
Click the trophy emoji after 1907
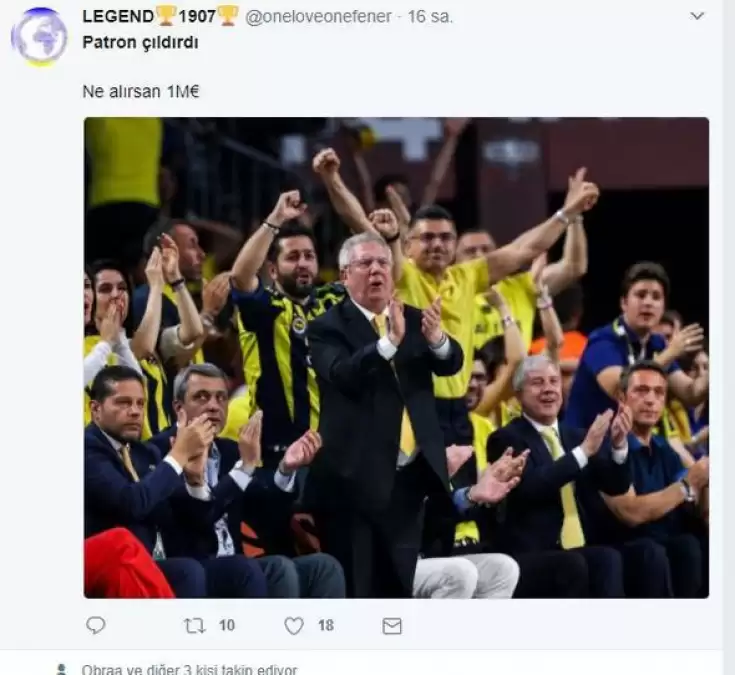pyautogui.click(x=228, y=16)
